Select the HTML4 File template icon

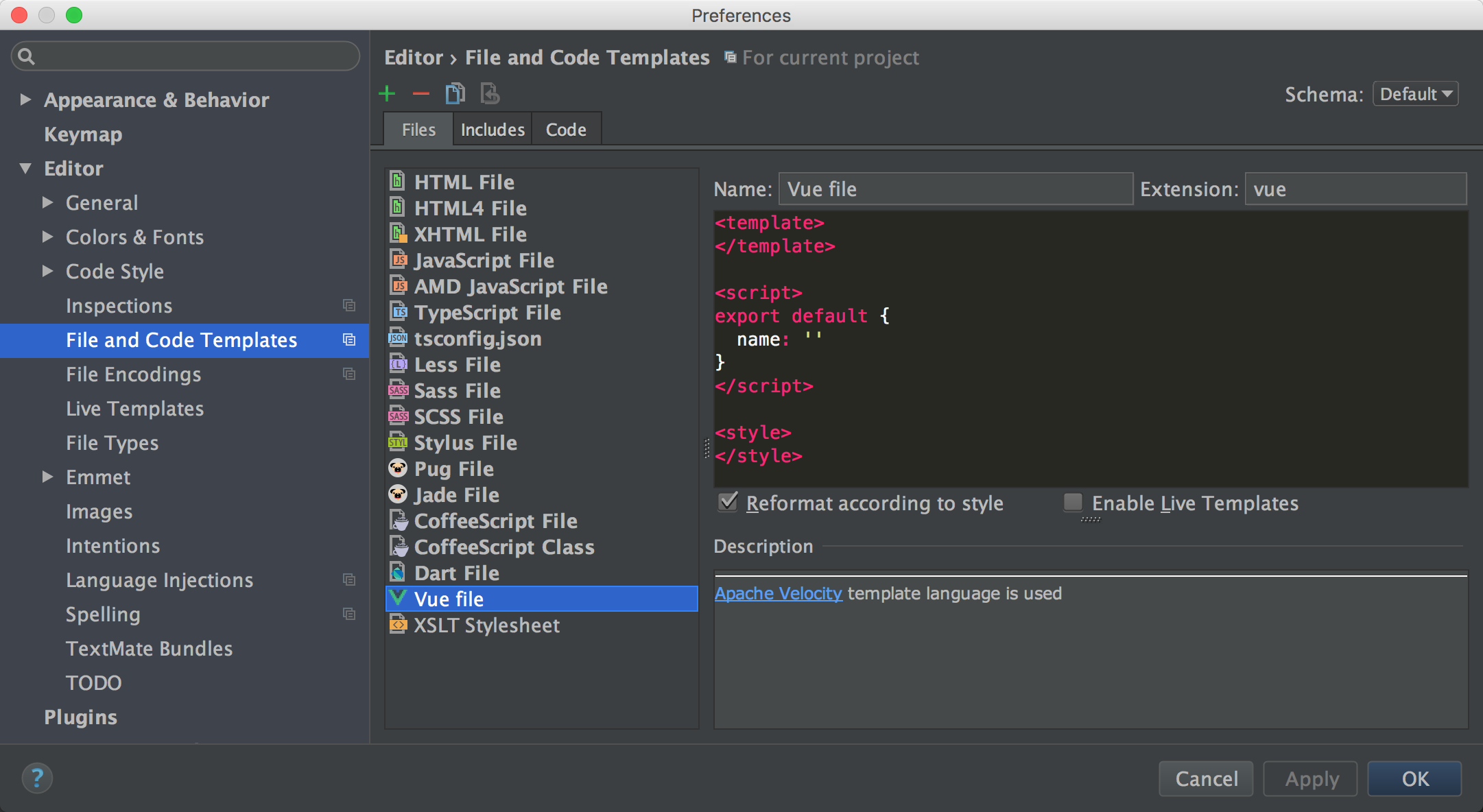pos(398,207)
